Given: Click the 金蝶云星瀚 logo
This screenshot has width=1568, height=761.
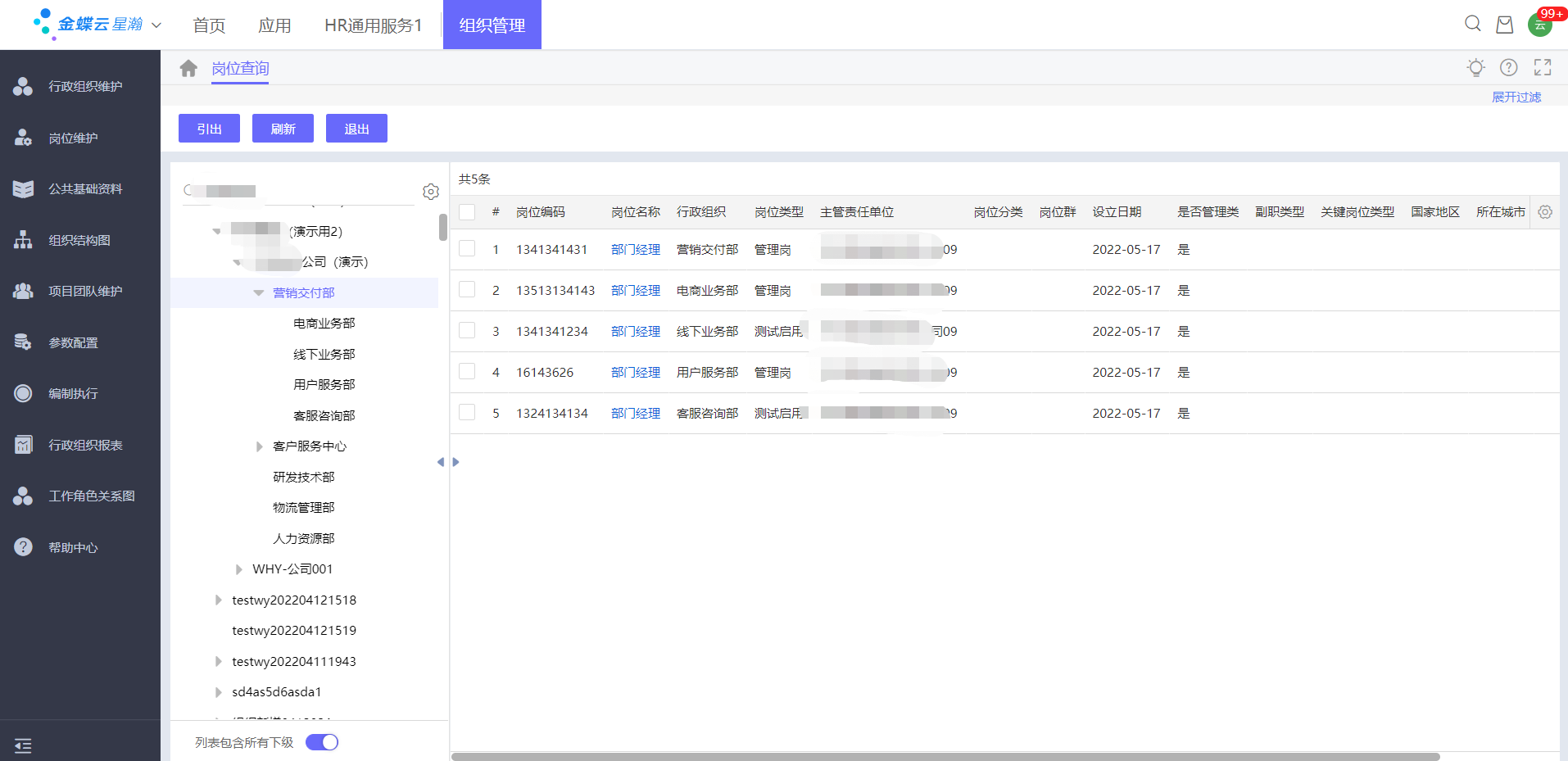Looking at the screenshot, I should coord(88,24).
